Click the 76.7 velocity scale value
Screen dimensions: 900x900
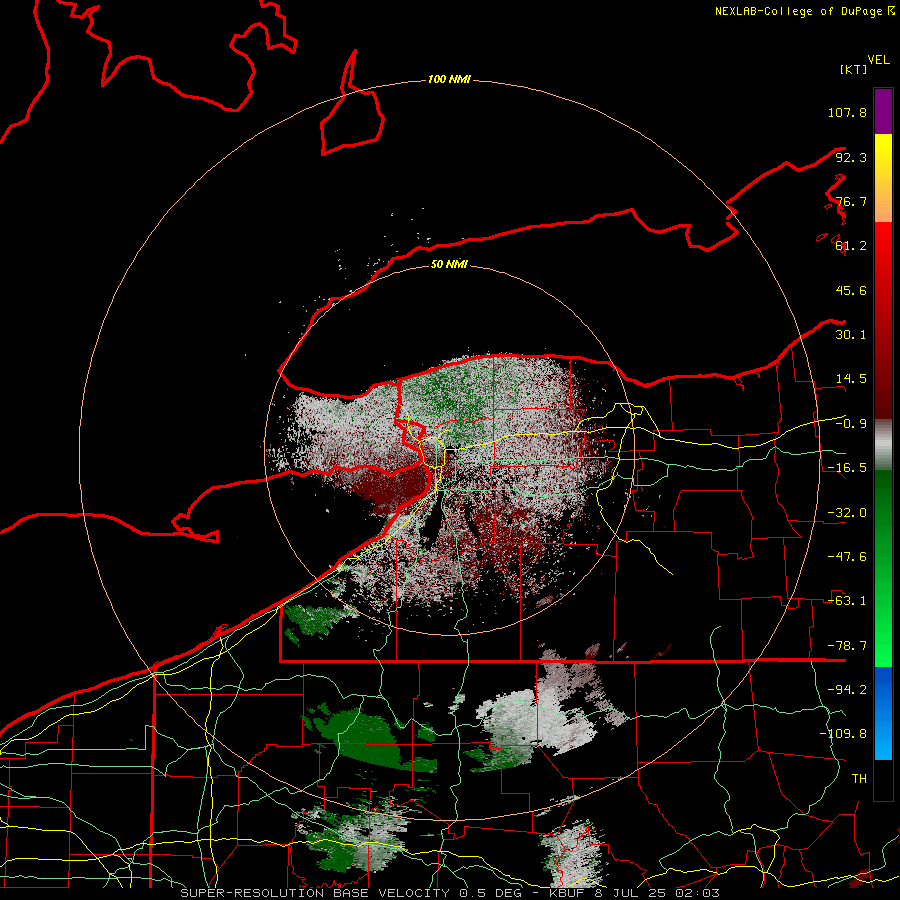click(x=851, y=201)
